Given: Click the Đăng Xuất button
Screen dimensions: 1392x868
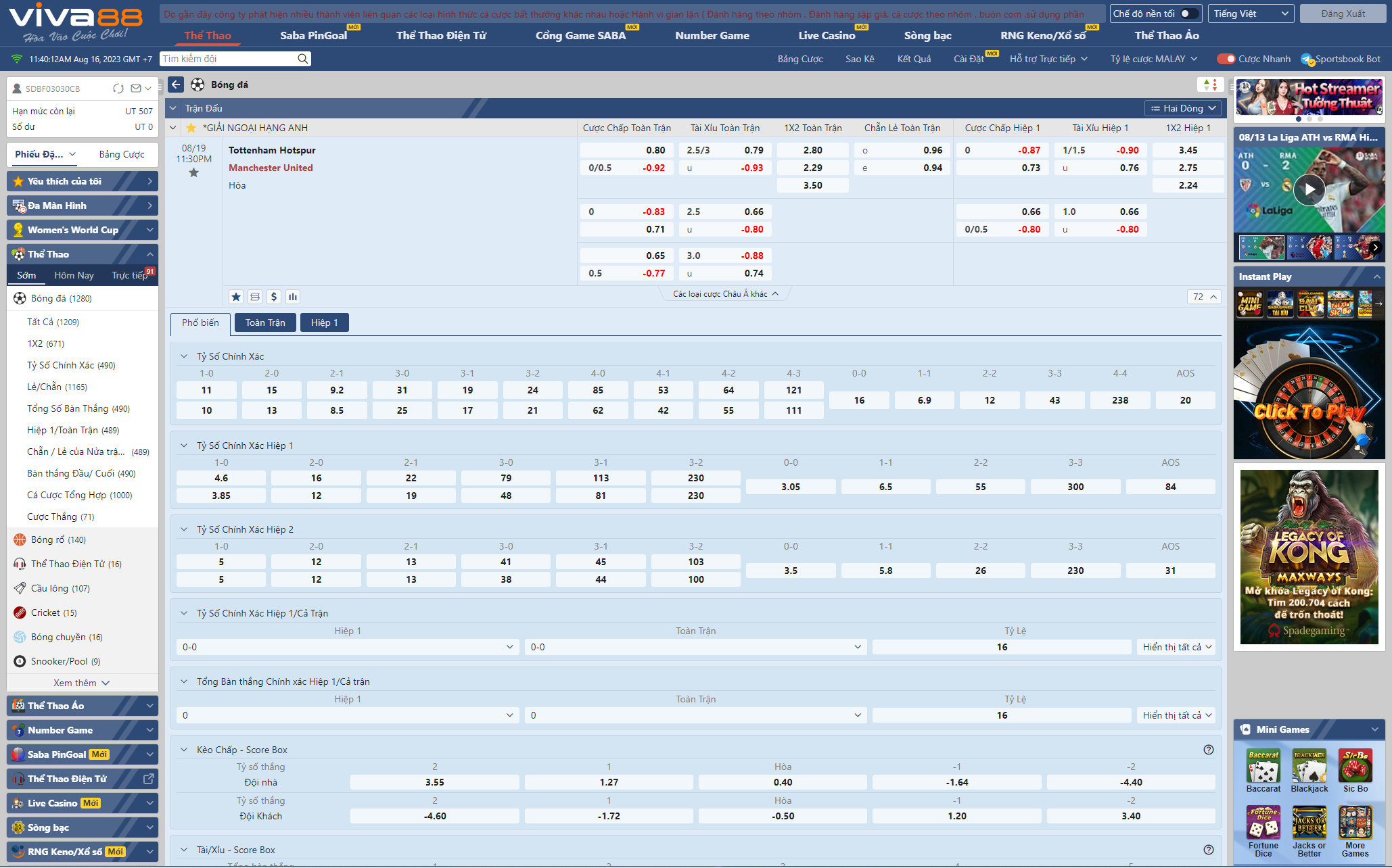Looking at the screenshot, I should tap(1343, 14).
